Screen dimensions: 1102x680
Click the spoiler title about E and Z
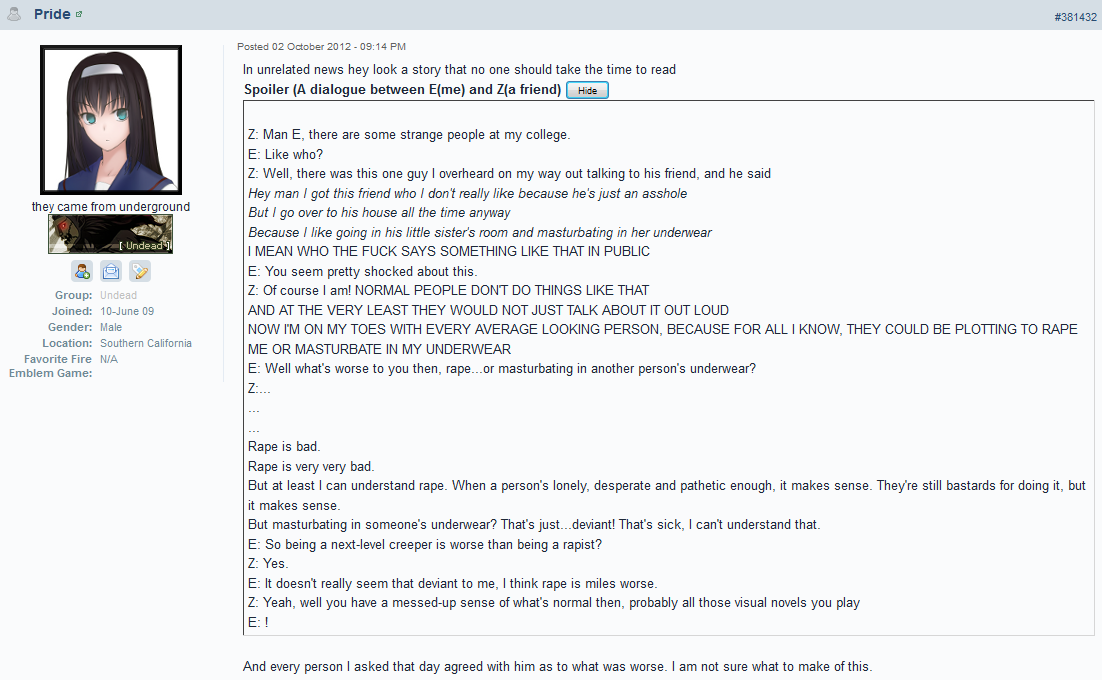(402, 89)
